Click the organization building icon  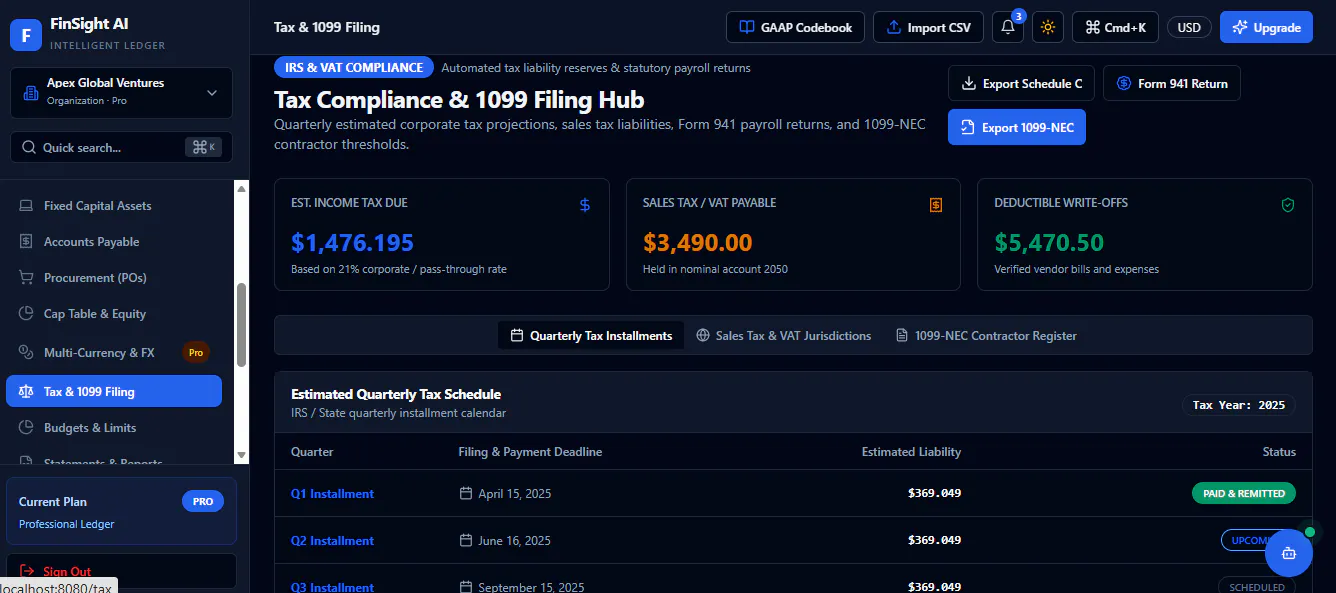31,93
